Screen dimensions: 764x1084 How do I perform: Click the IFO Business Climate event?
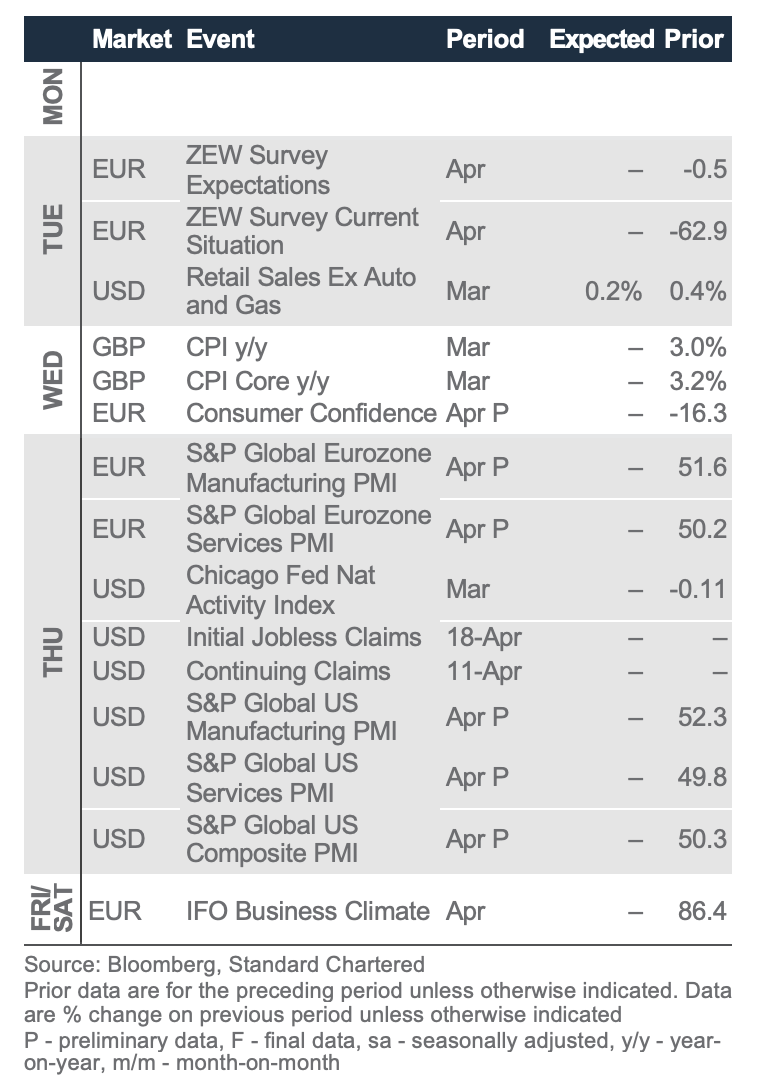pyautogui.click(x=308, y=911)
